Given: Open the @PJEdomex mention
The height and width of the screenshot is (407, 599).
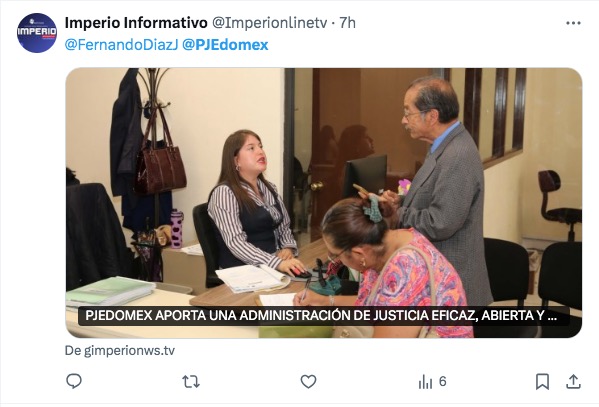Looking at the screenshot, I should point(225,45).
